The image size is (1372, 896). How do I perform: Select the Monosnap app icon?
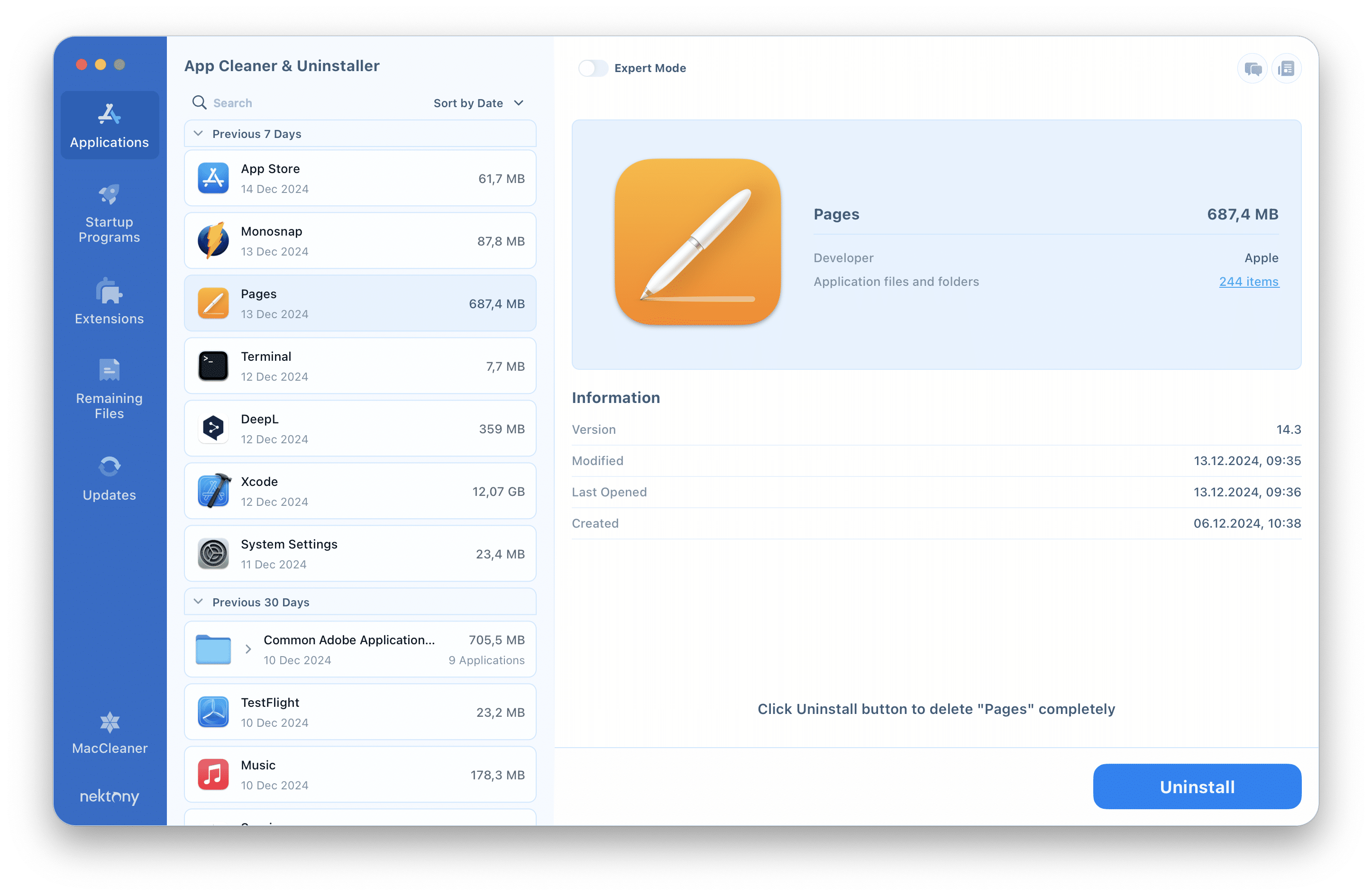pyautogui.click(x=213, y=240)
